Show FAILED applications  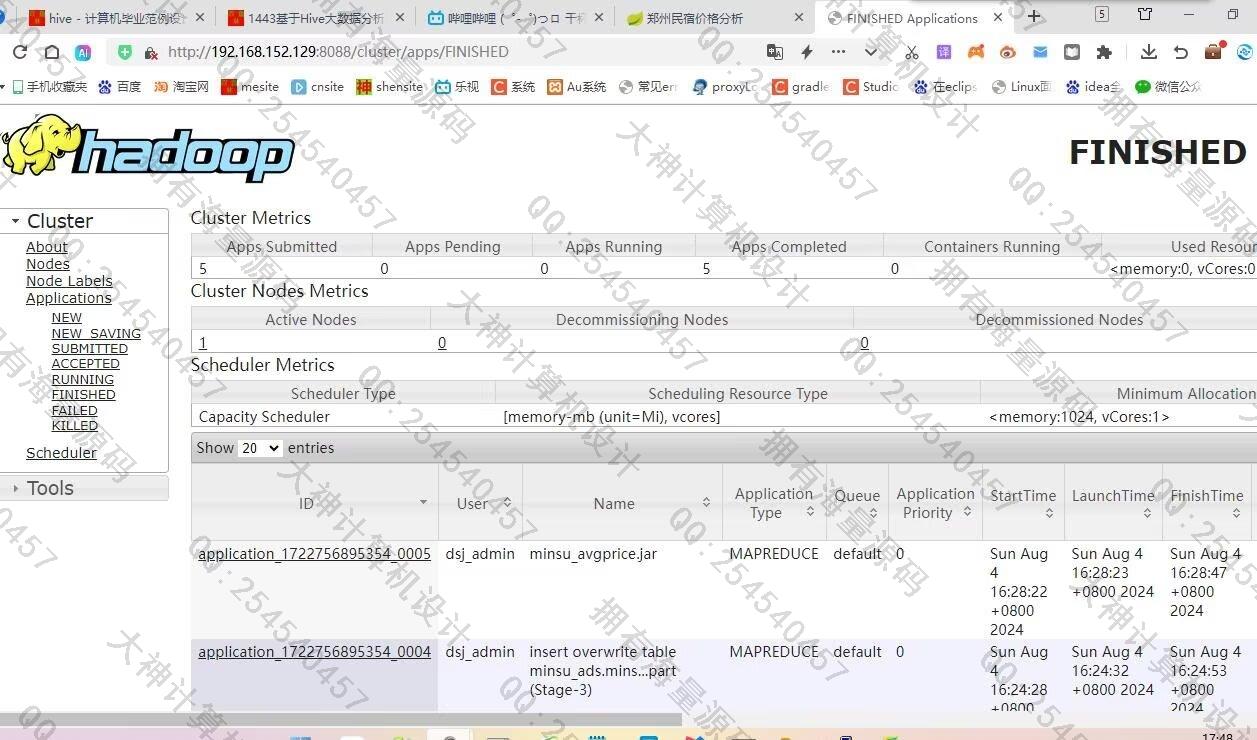click(75, 410)
